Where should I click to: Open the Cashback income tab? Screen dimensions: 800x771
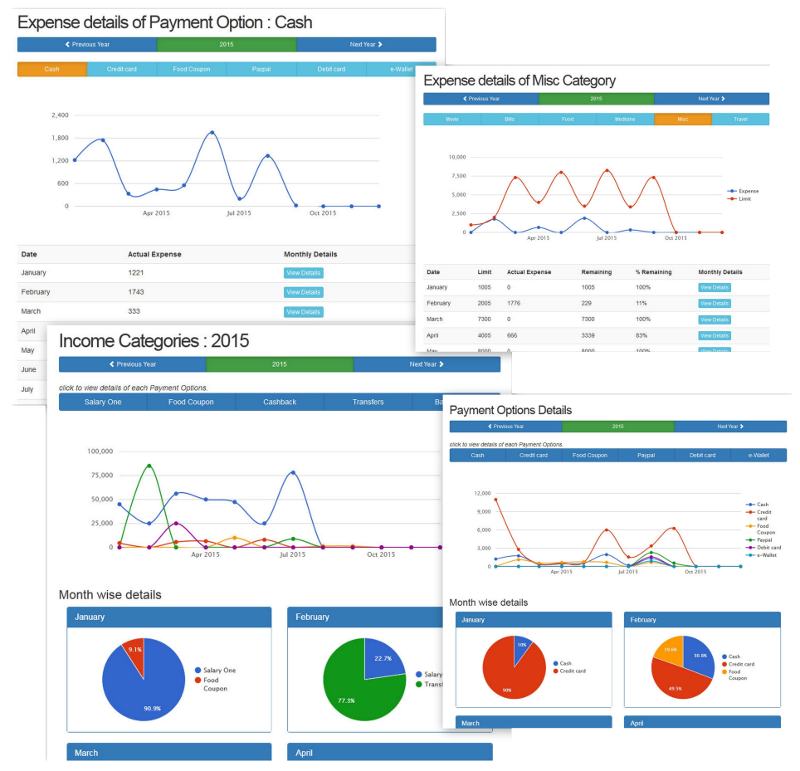[x=280, y=402]
